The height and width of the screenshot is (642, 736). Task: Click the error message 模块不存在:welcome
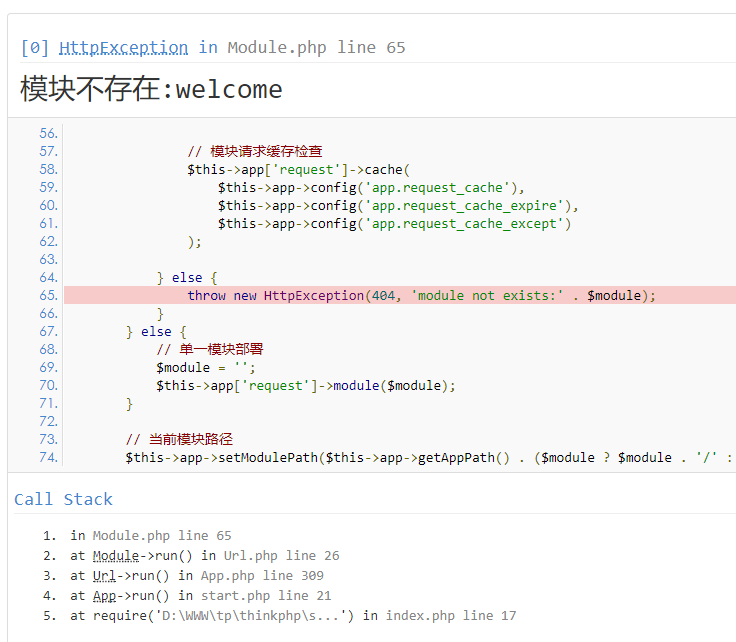[x=151, y=89]
